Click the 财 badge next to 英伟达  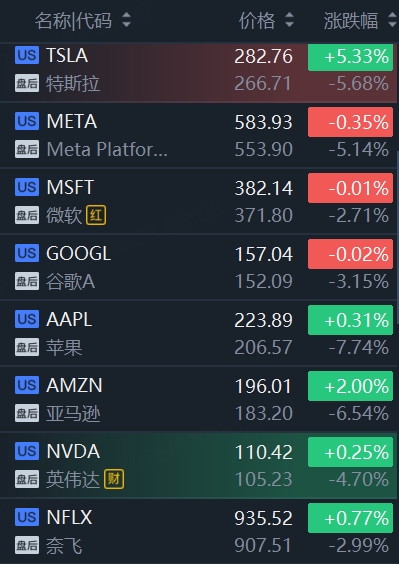click(x=114, y=479)
